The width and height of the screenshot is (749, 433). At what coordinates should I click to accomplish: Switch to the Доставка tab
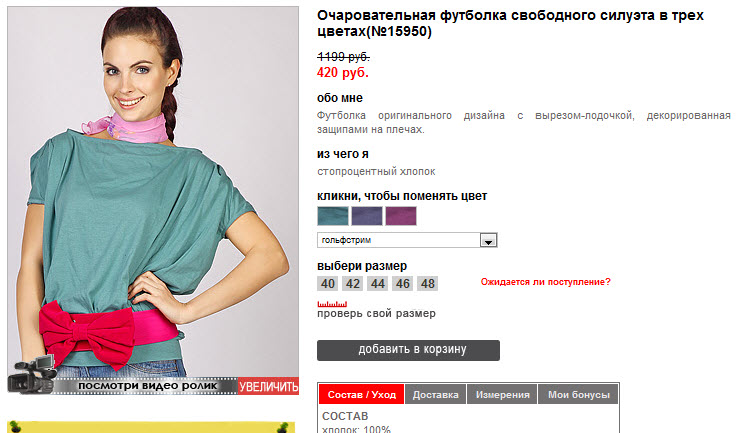(435, 395)
